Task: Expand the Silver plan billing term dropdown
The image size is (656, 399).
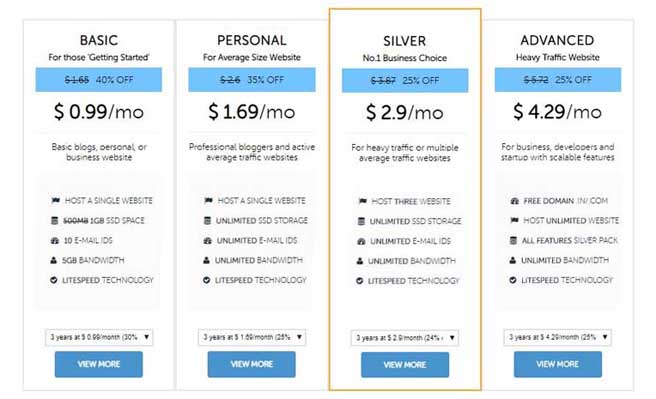Action: coord(405,338)
